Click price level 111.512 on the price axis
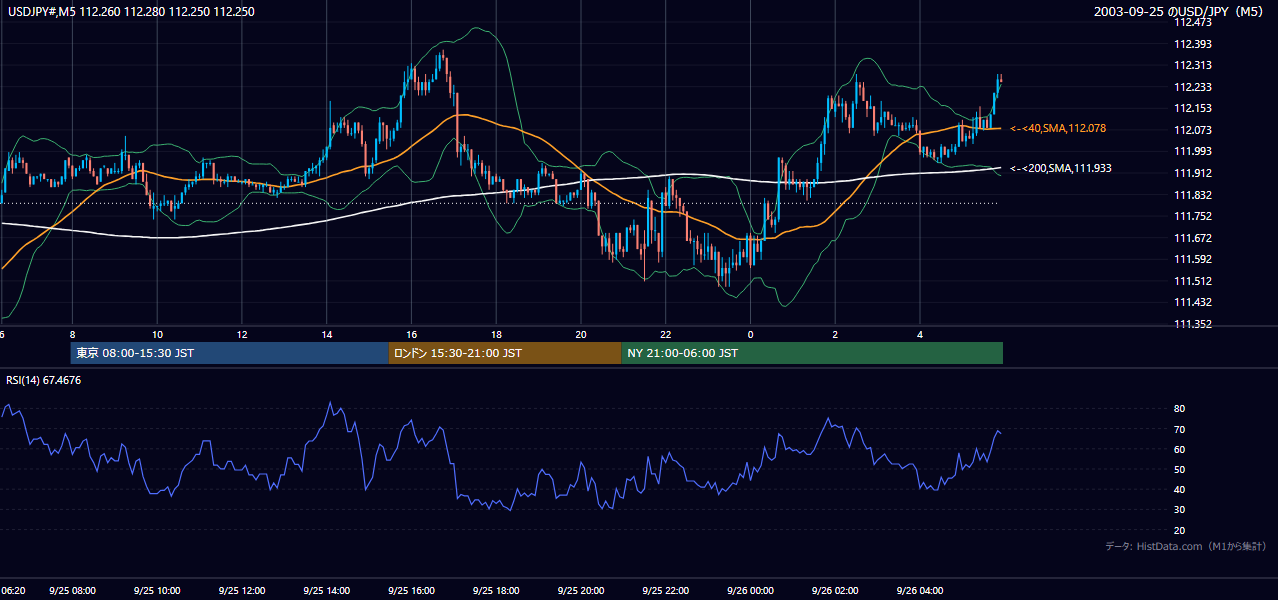The width and height of the screenshot is (1278, 600). (1193, 281)
